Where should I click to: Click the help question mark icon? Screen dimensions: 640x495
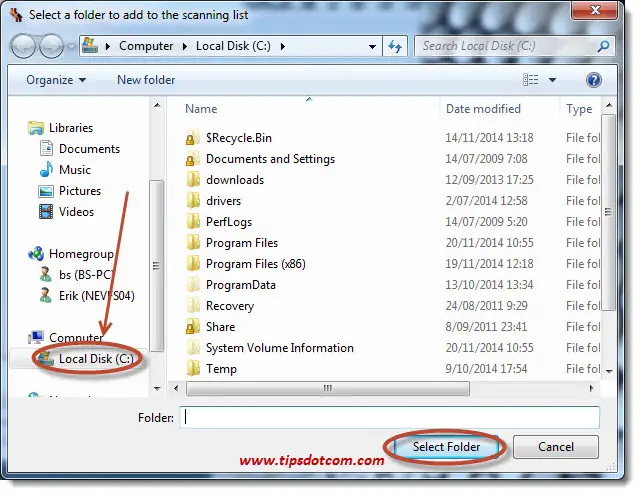coord(593,80)
